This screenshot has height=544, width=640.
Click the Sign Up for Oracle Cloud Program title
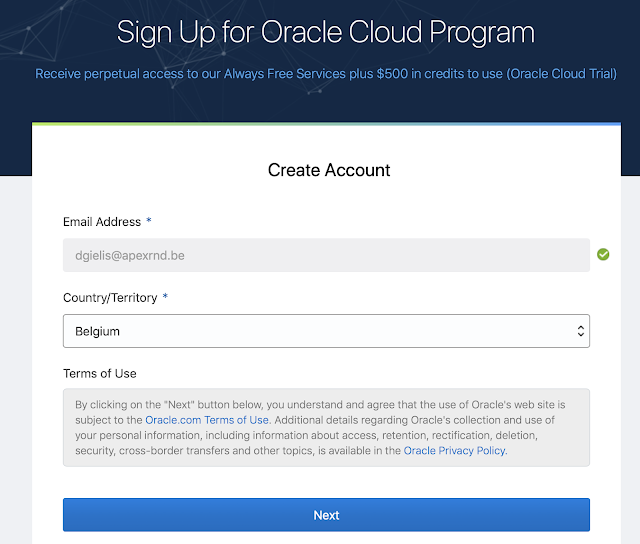325,32
